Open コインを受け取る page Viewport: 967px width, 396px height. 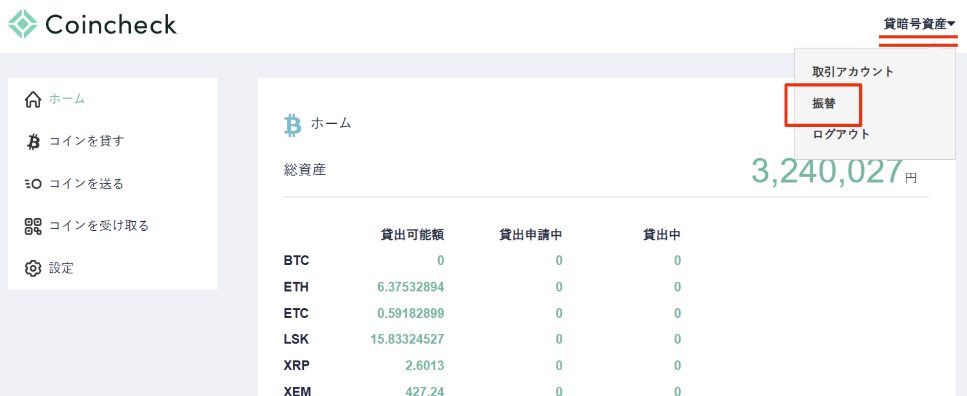[x=99, y=226]
